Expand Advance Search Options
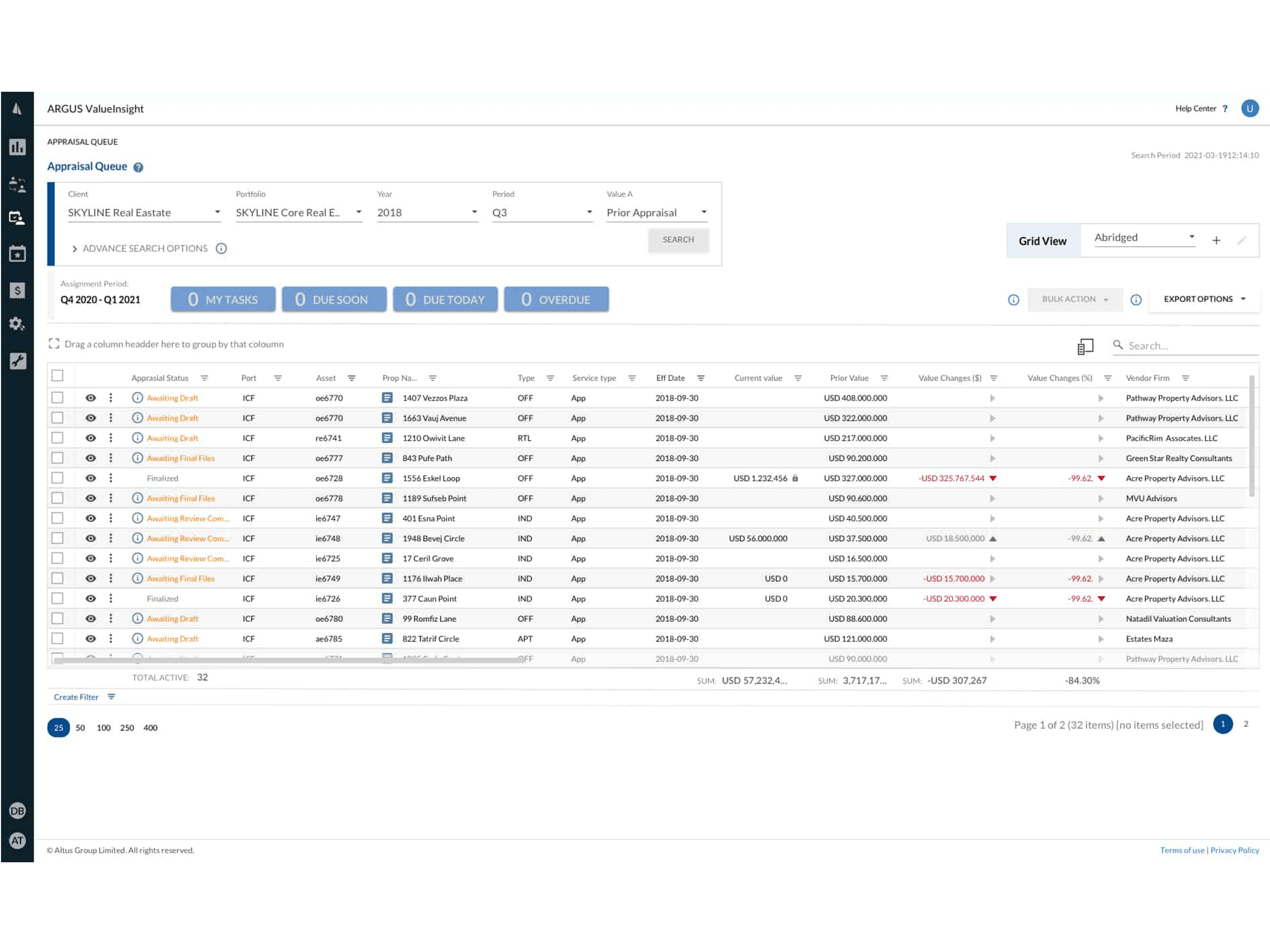The width and height of the screenshot is (1270, 952). pos(139,248)
